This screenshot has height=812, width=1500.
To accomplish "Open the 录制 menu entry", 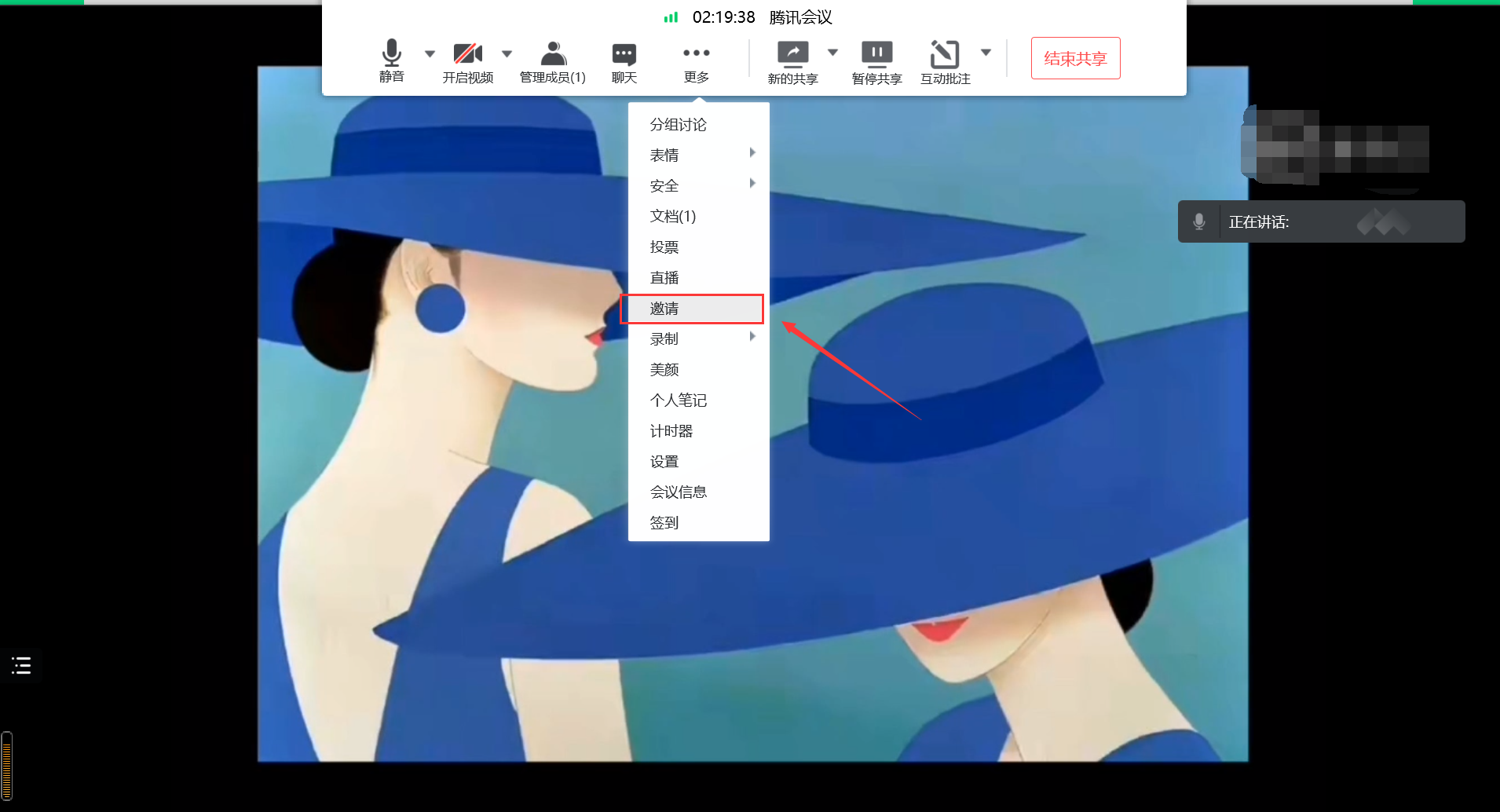I will [698, 338].
